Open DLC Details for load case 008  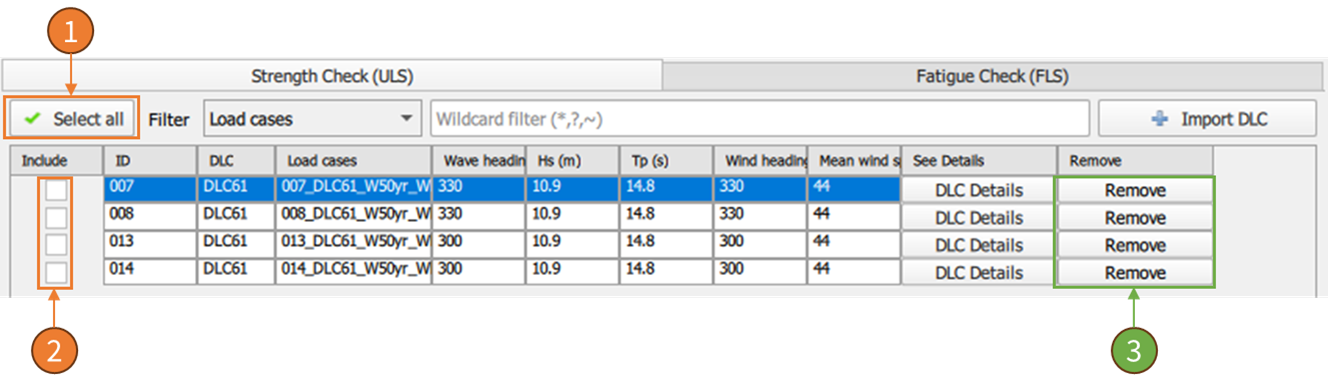coord(979,217)
